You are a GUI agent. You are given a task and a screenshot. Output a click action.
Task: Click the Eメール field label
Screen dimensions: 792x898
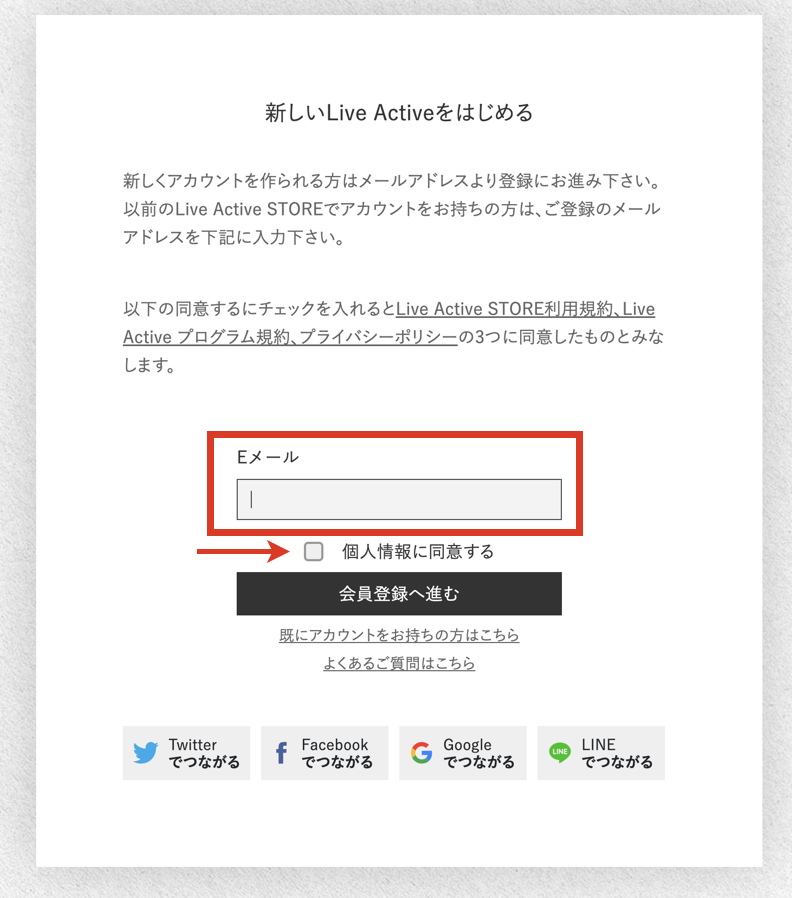click(267, 456)
